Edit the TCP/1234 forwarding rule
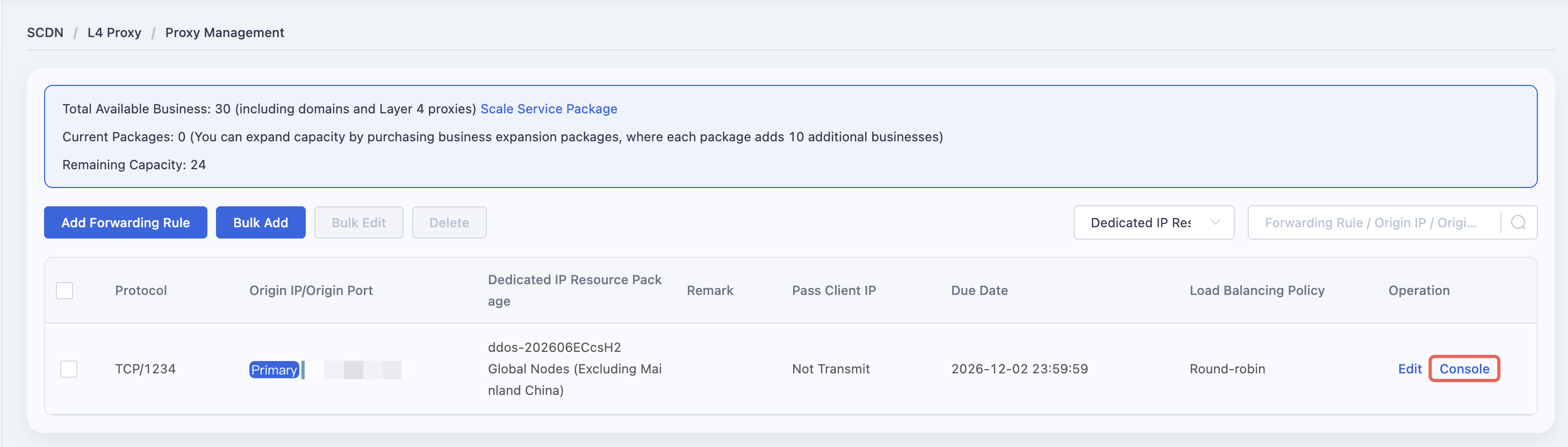 [x=1409, y=369]
